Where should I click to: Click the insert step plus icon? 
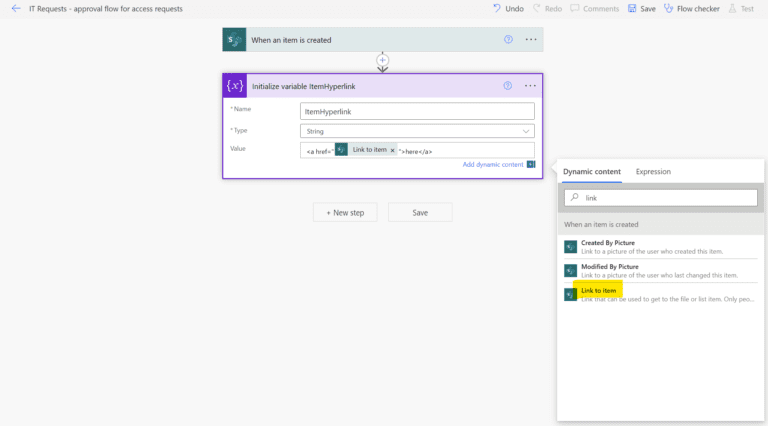point(382,61)
